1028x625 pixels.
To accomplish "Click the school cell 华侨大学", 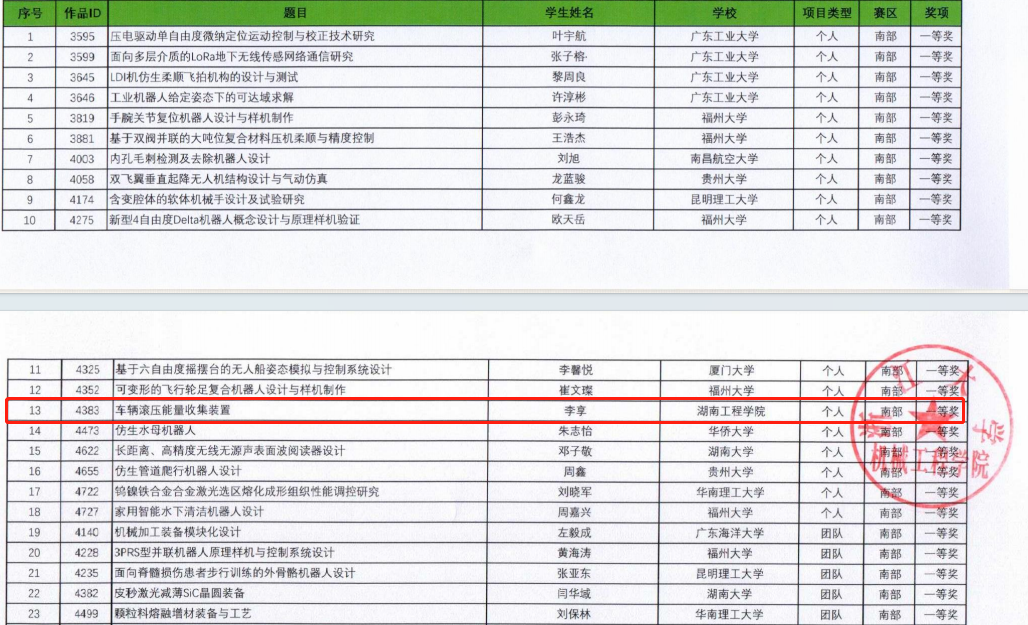I will (x=730, y=431).
